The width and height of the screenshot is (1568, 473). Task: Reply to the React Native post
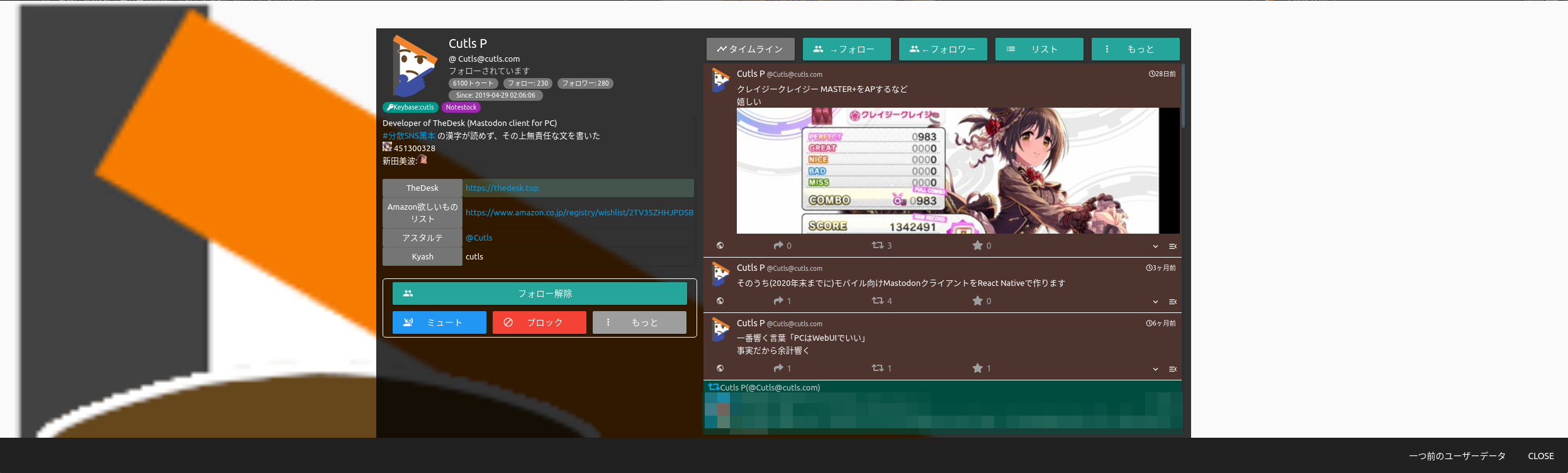coord(778,300)
